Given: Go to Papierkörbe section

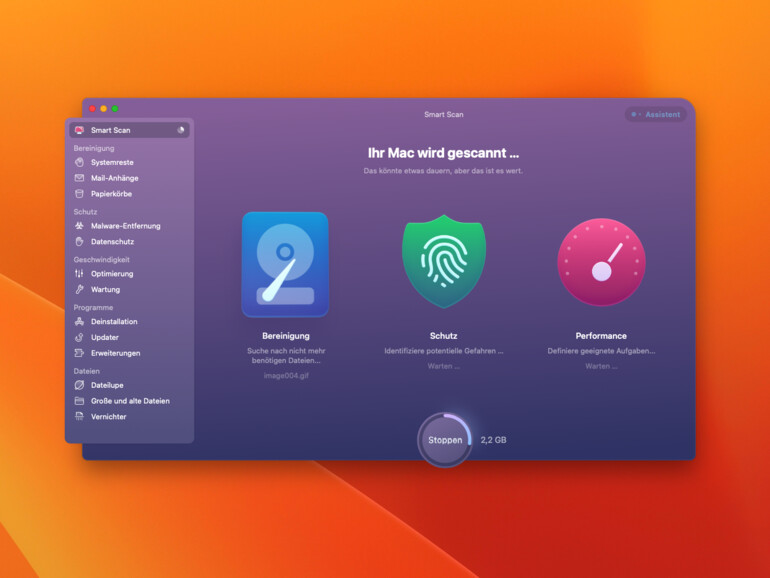Looking at the screenshot, I should 130,193.
